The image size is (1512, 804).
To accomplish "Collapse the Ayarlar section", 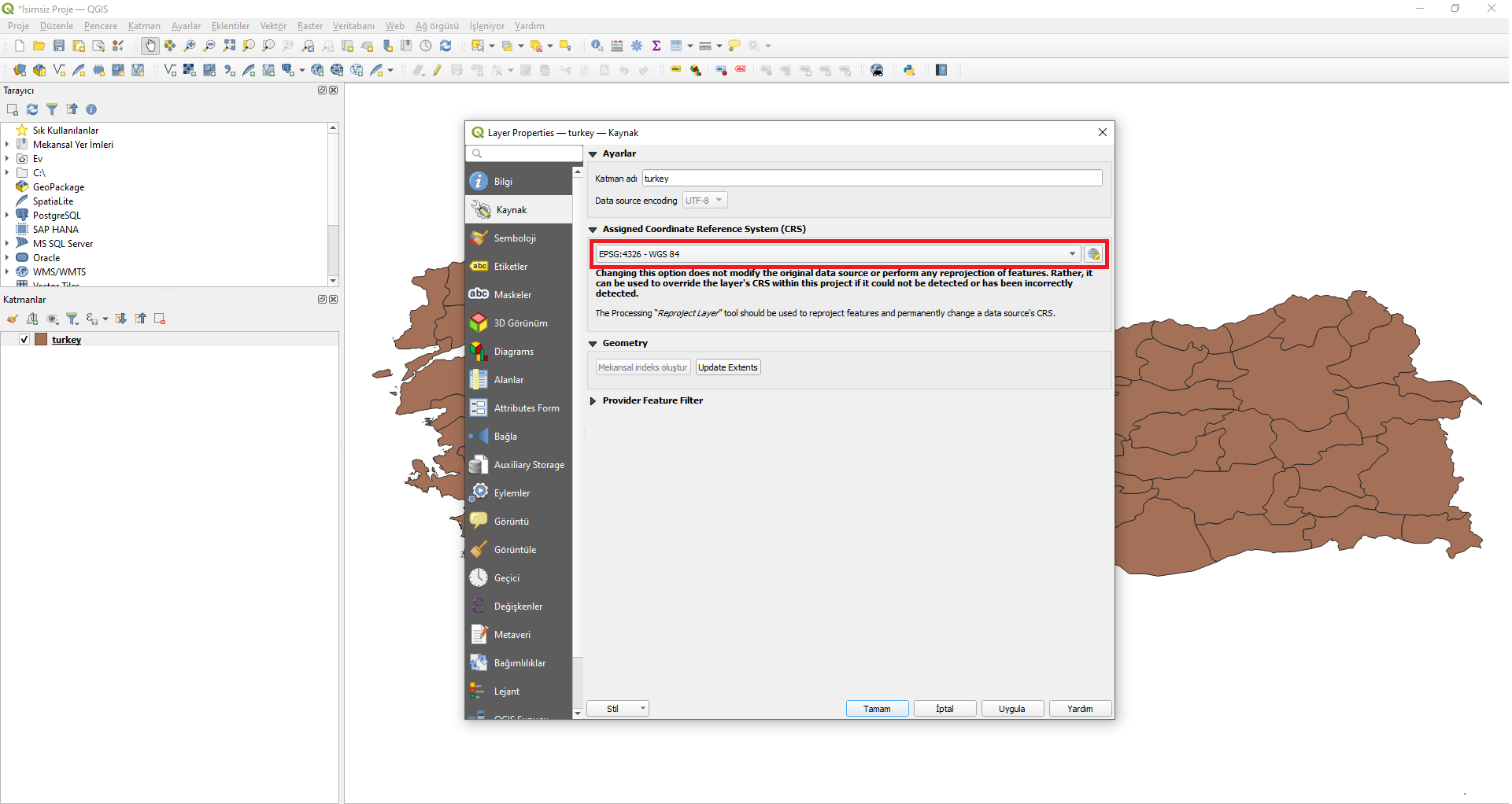I will pos(593,154).
